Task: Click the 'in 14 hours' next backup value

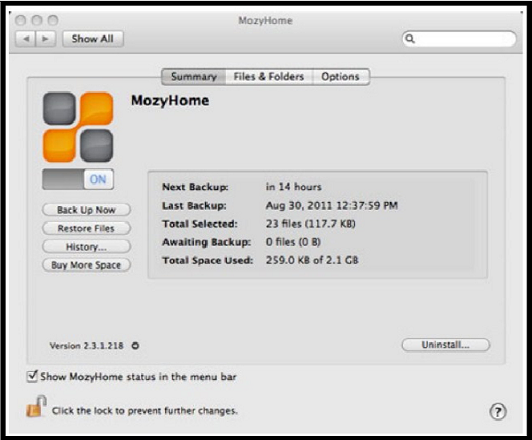Action: [x=293, y=187]
